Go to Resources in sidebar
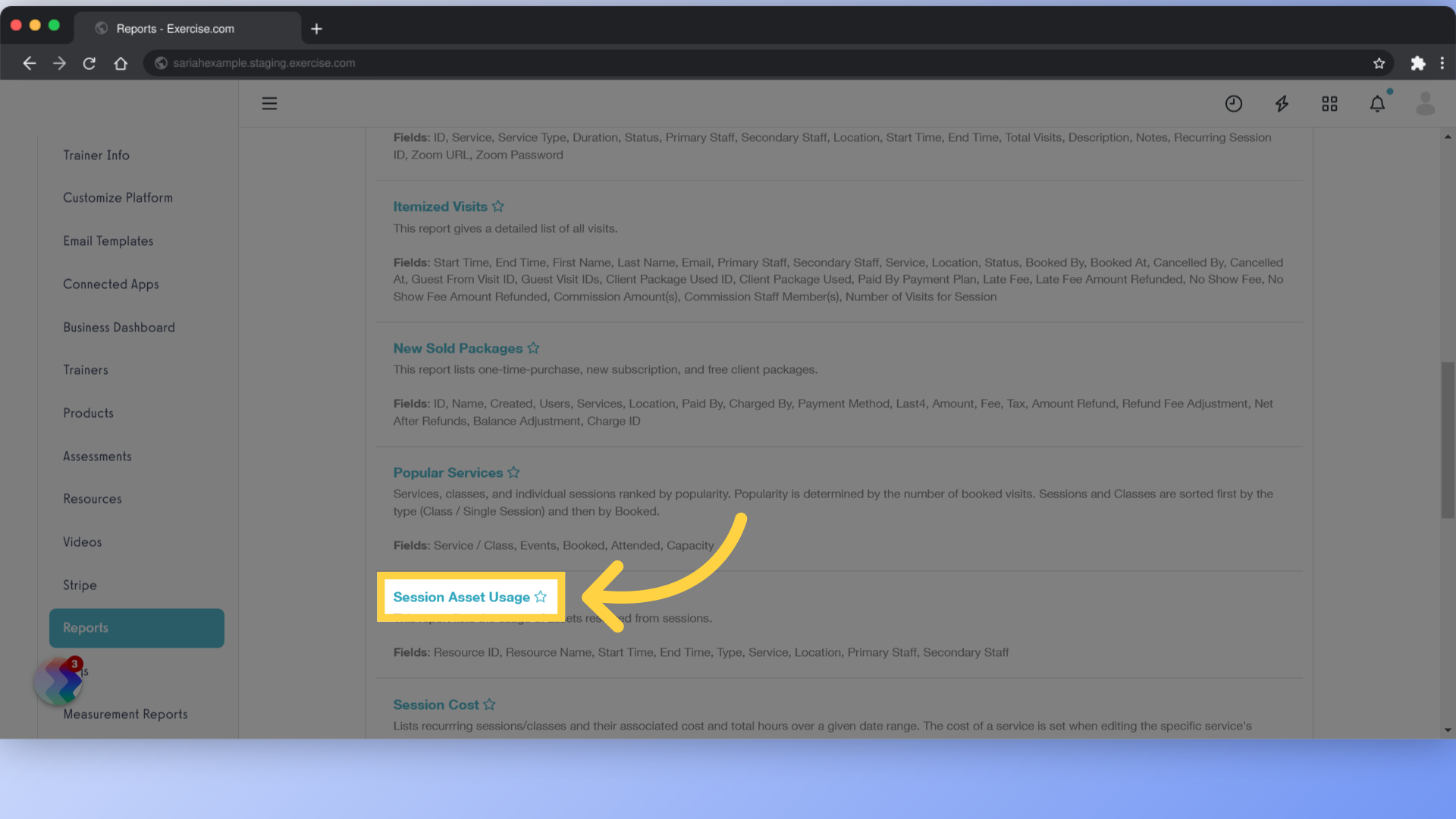This screenshot has height=819, width=1456. click(93, 498)
